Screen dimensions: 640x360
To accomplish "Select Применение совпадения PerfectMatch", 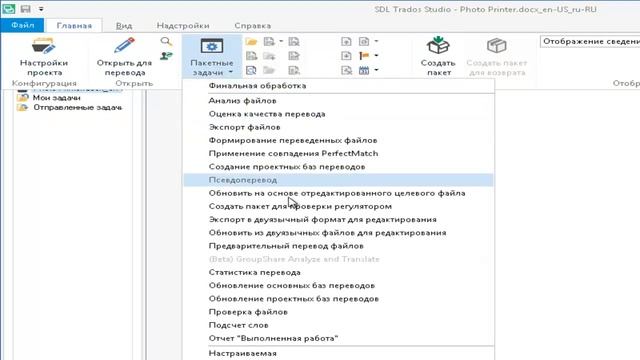I will [x=338, y=153].
